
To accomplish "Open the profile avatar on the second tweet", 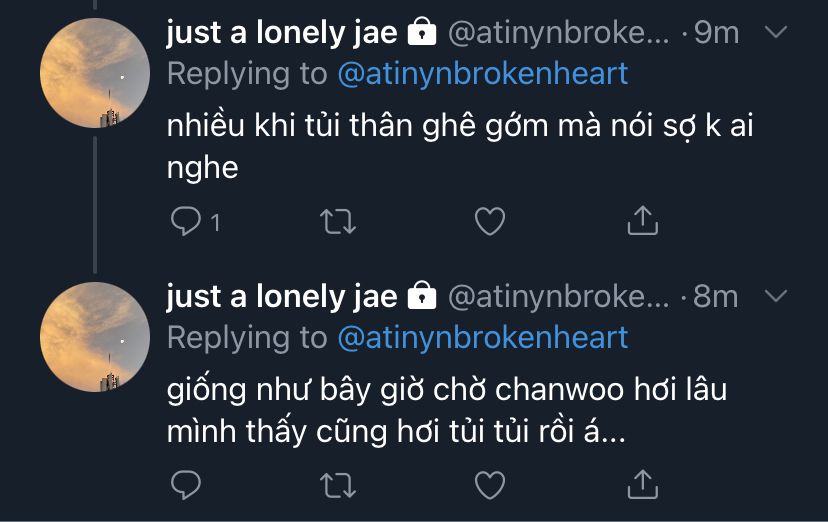I will tap(95, 337).
